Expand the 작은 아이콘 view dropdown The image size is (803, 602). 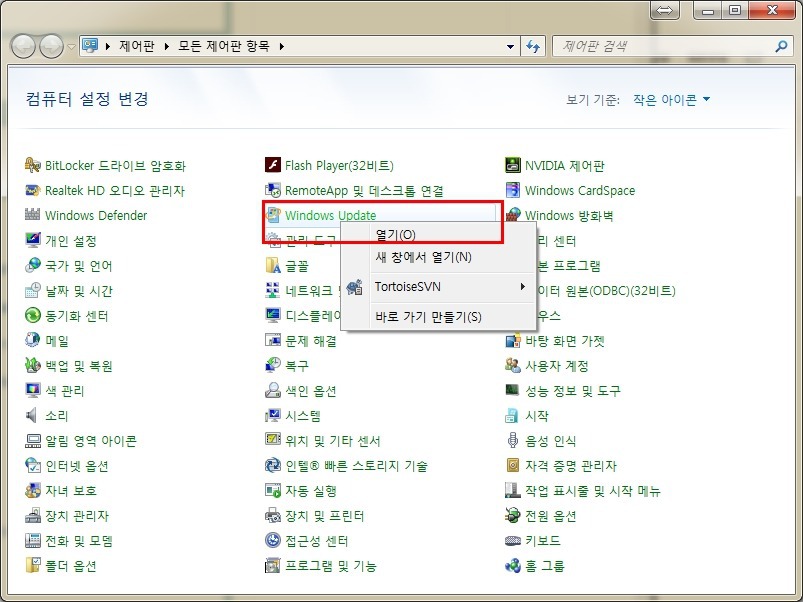(671, 99)
